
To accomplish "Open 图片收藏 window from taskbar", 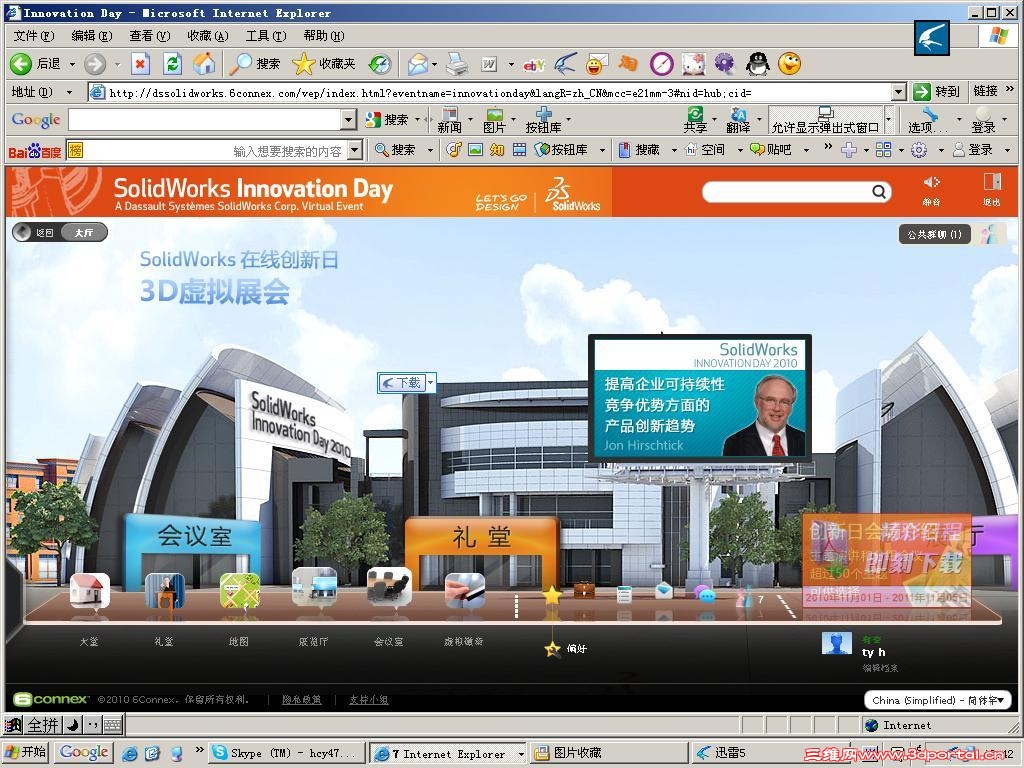I will point(609,753).
